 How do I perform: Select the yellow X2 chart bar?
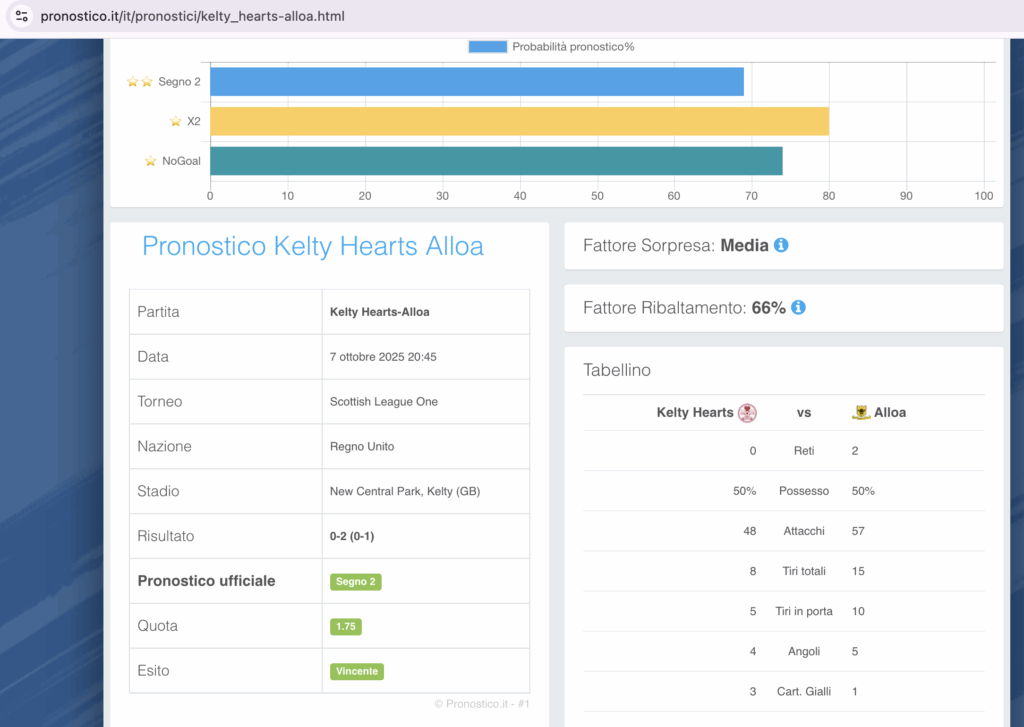pos(519,121)
